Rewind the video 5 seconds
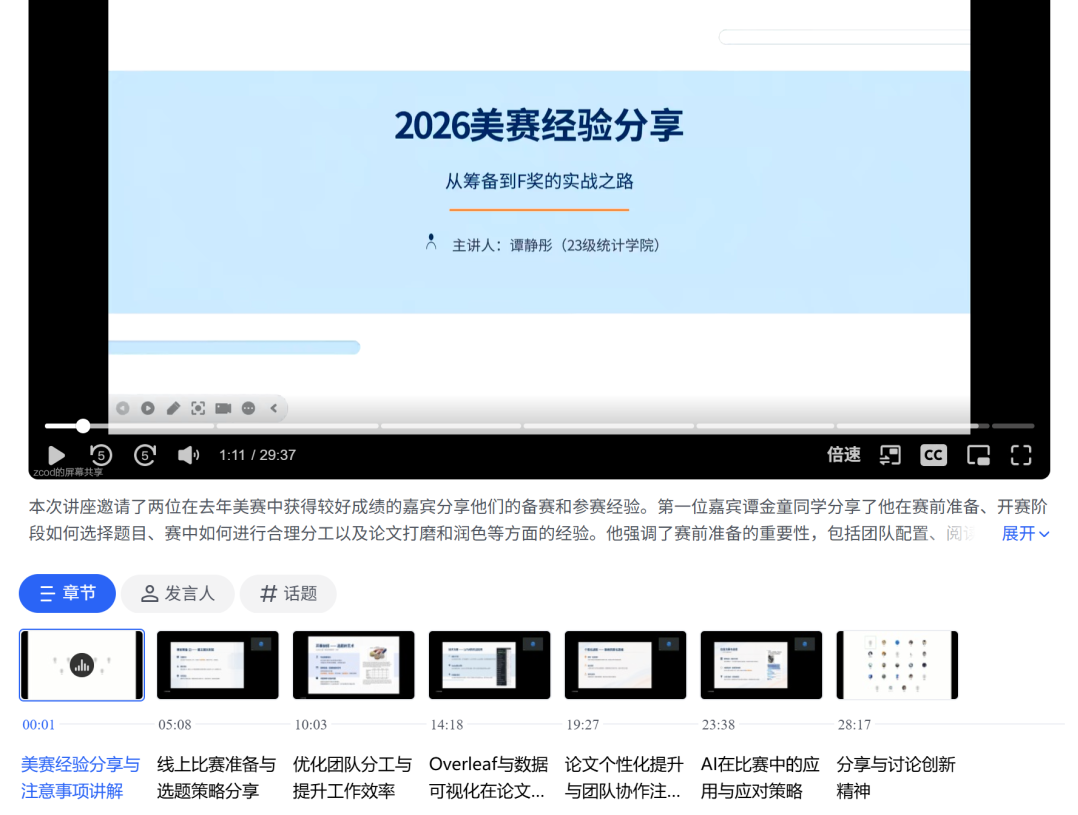 (101, 456)
